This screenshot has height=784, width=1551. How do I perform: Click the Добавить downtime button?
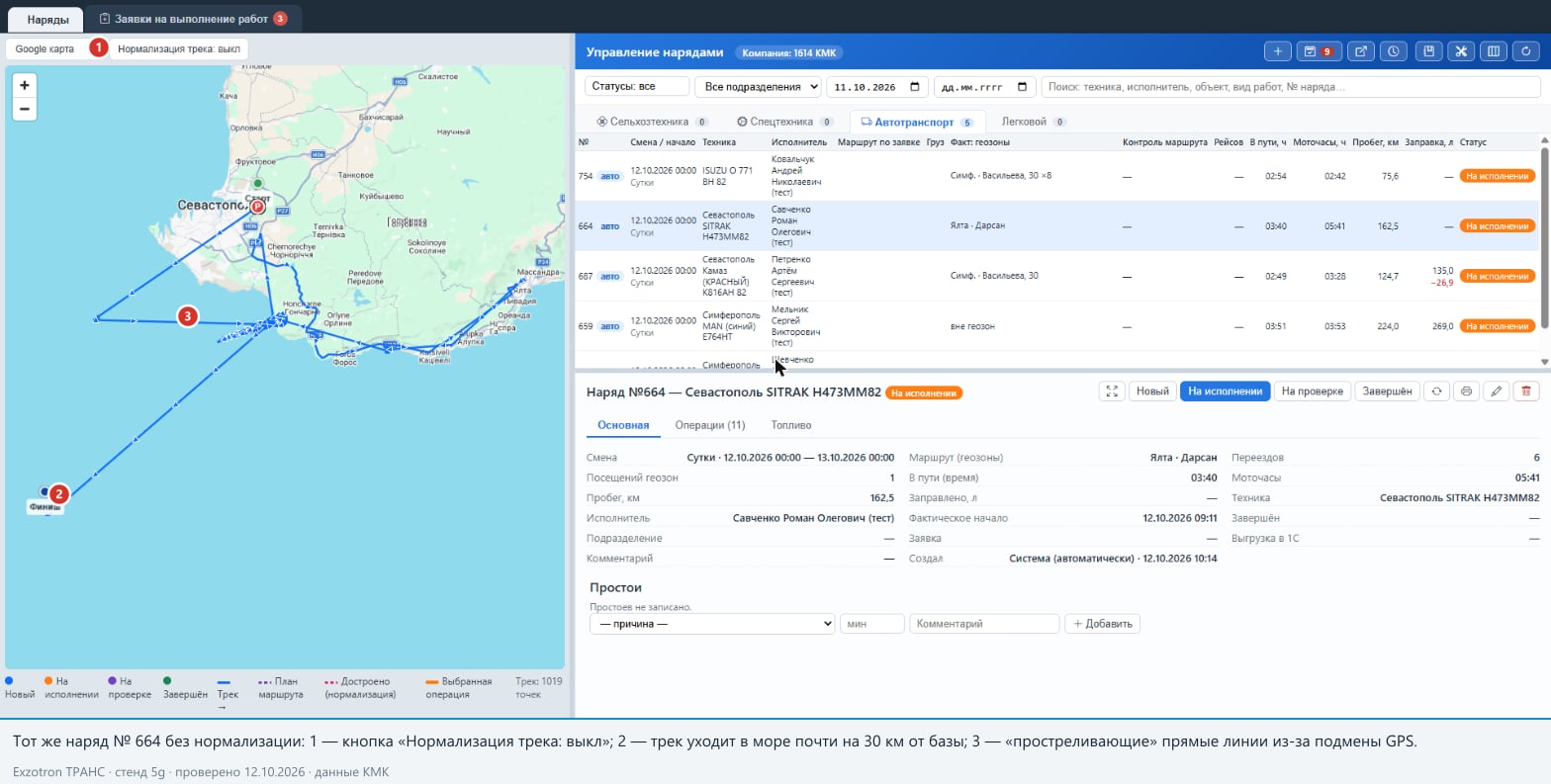pos(1102,624)
